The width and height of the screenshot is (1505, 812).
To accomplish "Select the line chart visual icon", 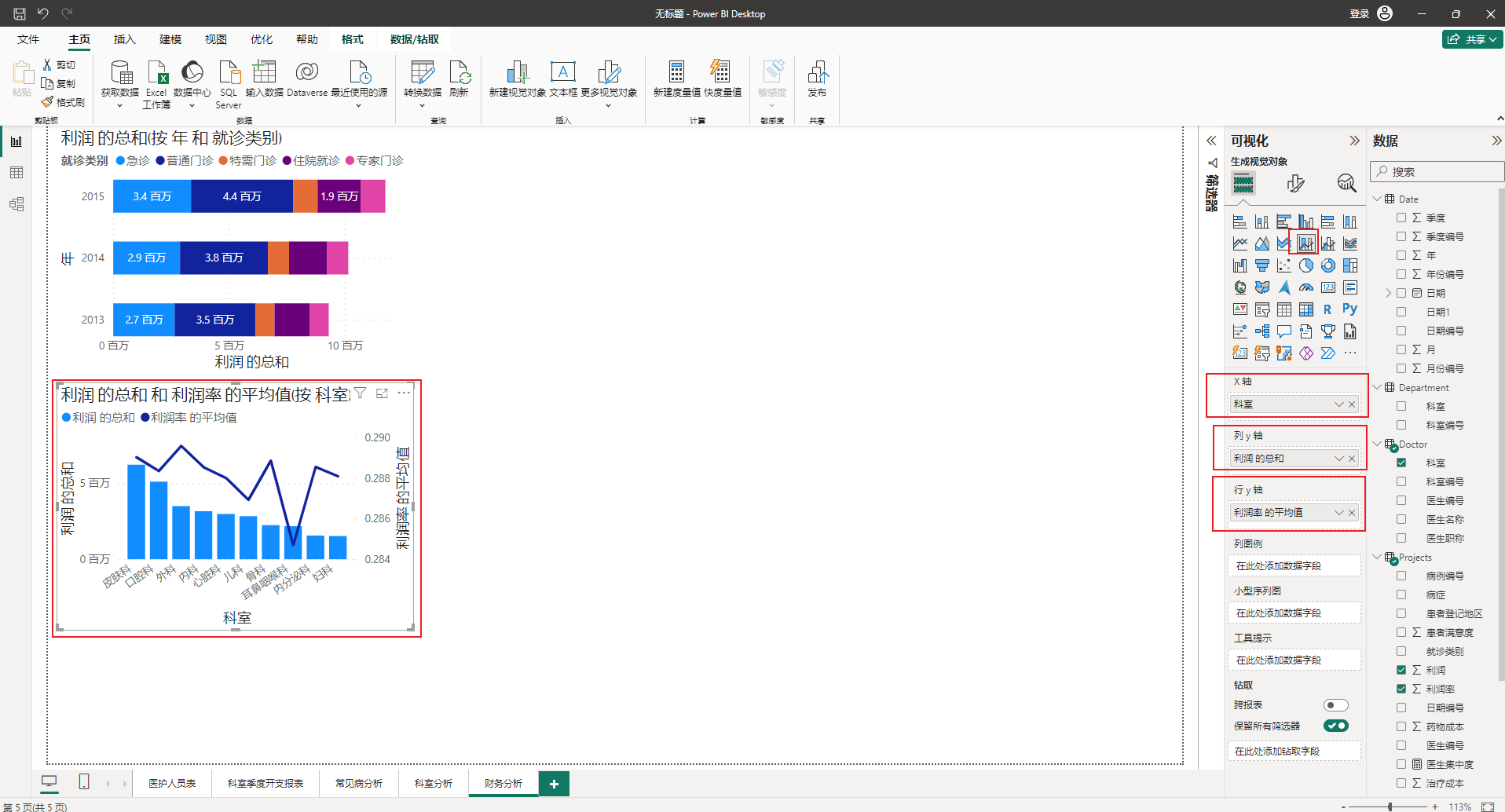I will pyautogui.click(x=1240, y=243).
